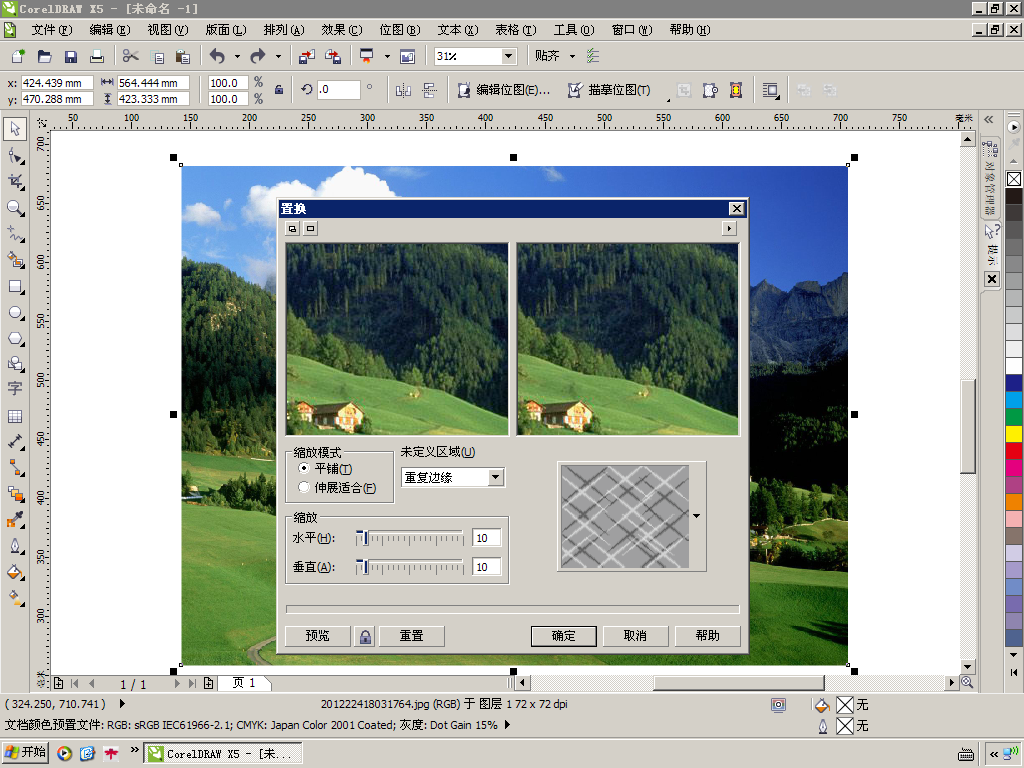Toggle the preview lock button in dialog
Image resolution: width=1024 pixels, height=768 pixels.
(x=365, y=636)
